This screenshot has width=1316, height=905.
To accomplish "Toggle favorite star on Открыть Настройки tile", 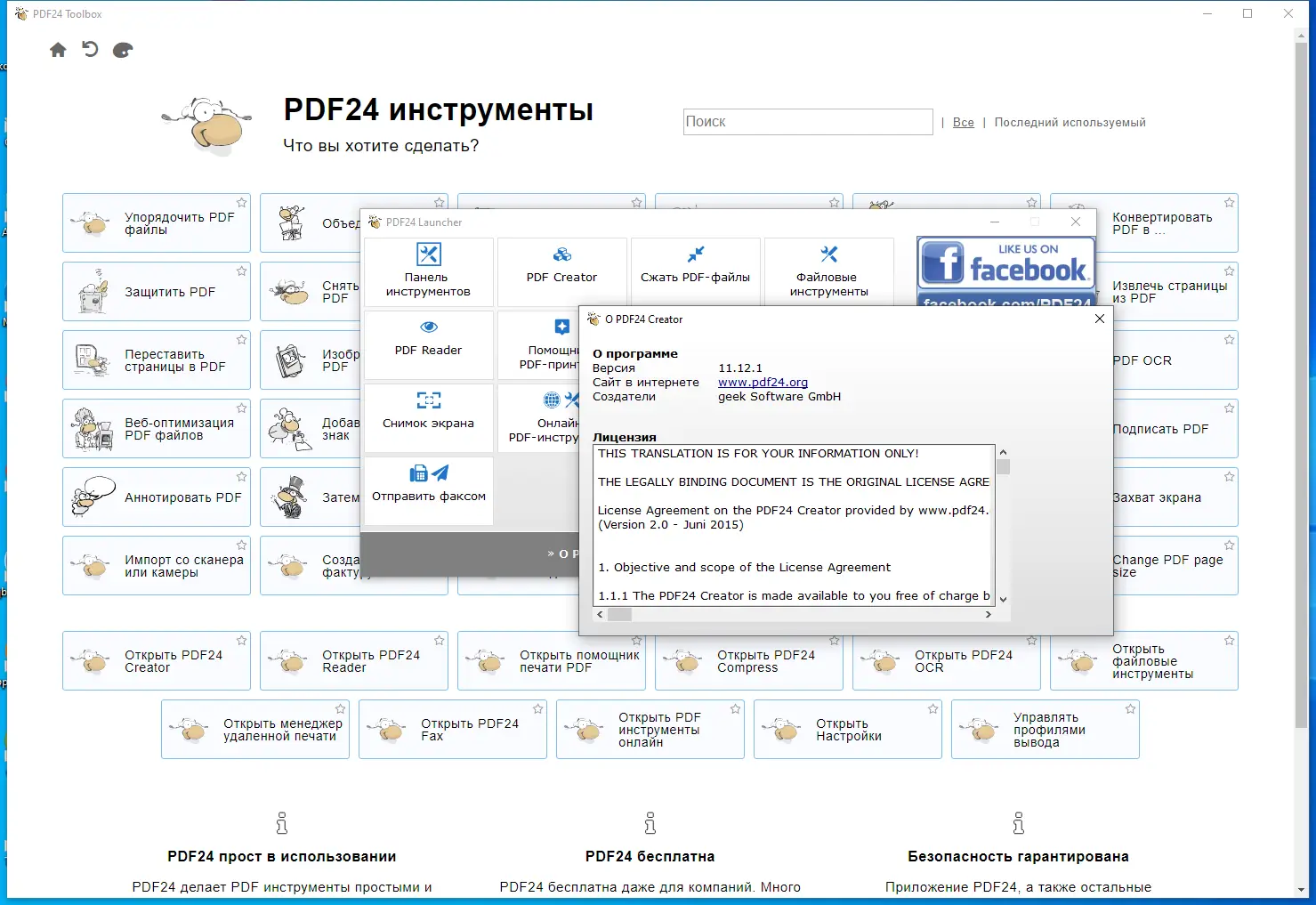I will 933,709.
